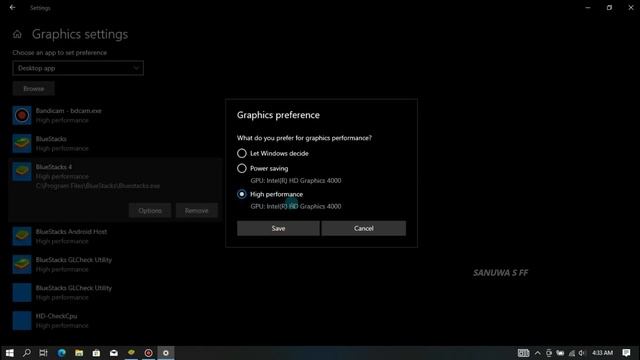Click the Graphics settings page heading

tap(80, 34)
